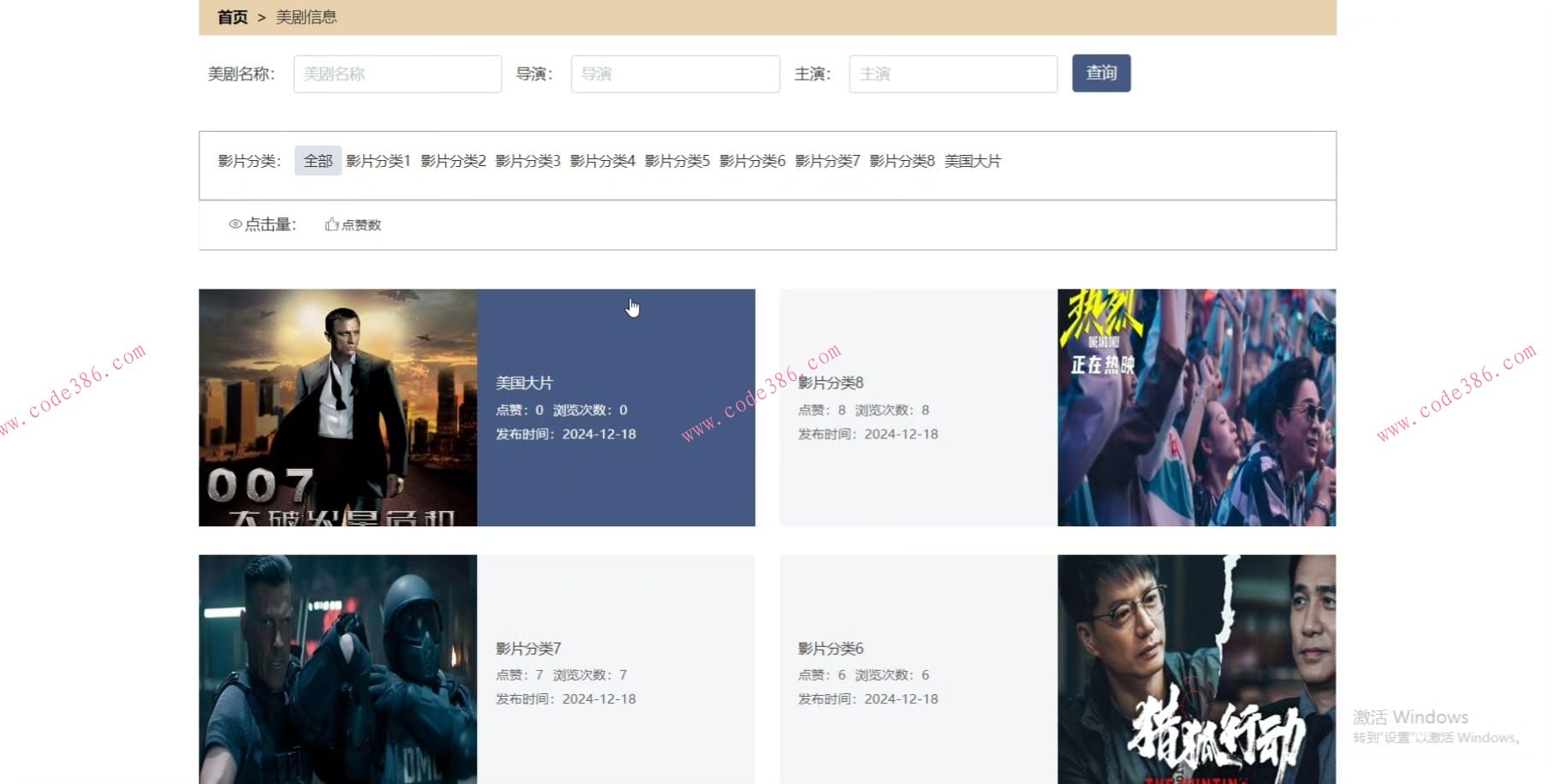Image resolution: width=1555 pixels, height=784 pixels.
Task: Select the 影片分类5 filter
Action: pyautogui.click(x=678, y=159)
